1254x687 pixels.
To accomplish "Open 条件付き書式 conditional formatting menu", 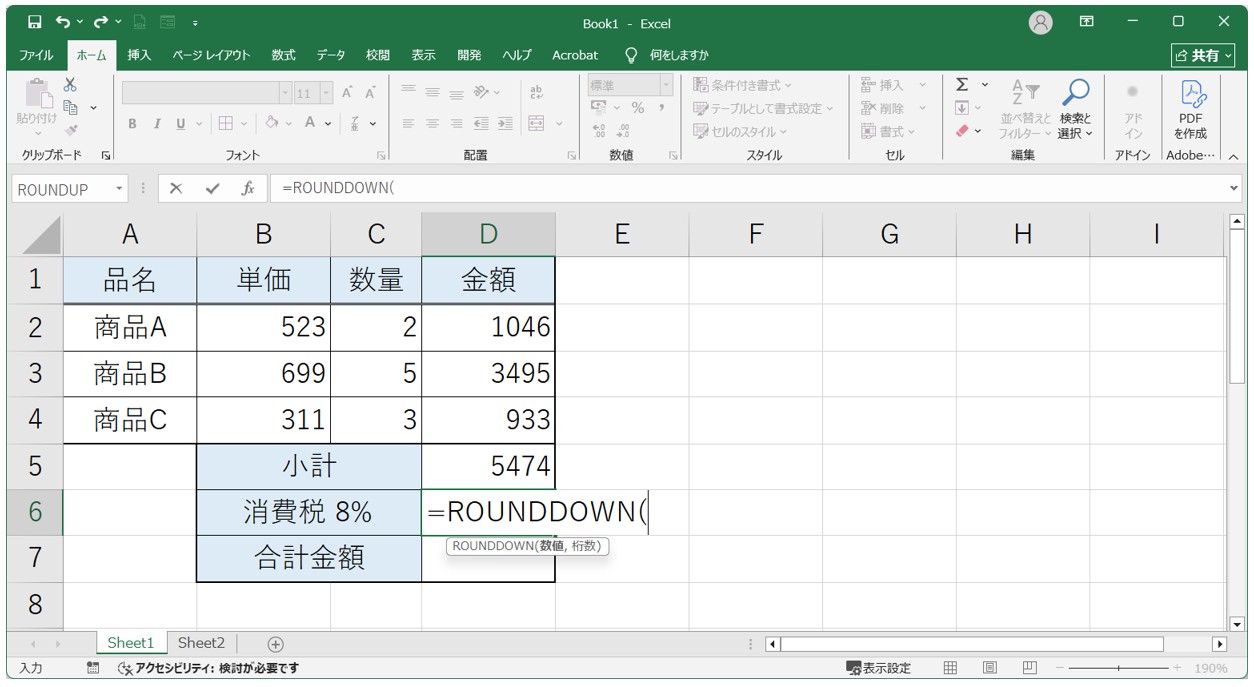I will [x=742, y=85].
